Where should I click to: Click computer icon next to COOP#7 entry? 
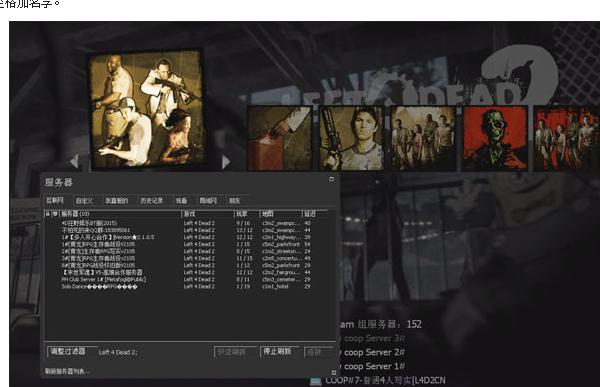click(315, 381)
